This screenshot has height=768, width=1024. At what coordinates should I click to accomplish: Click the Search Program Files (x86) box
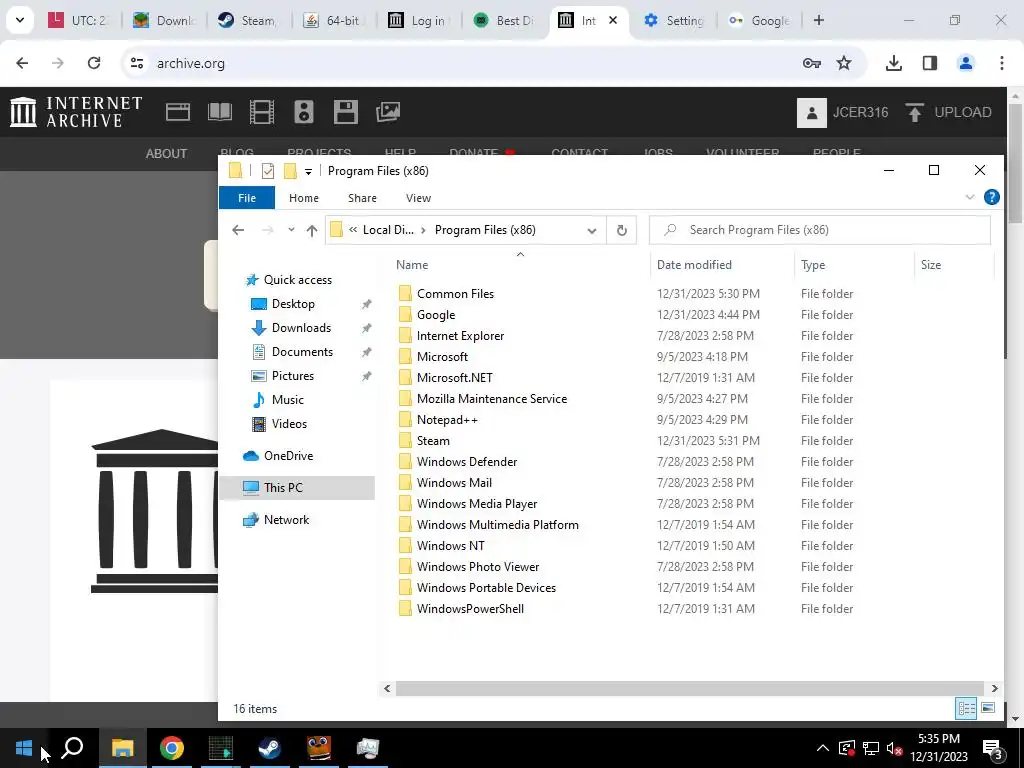click(820, 230)
